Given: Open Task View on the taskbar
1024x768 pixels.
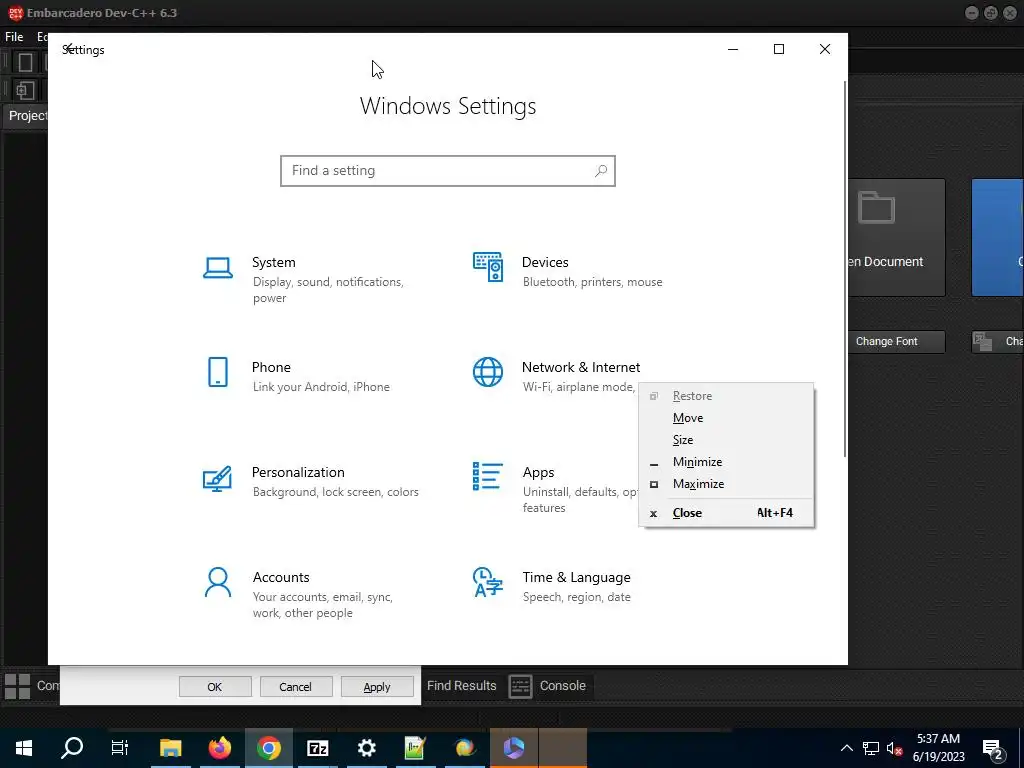Looking at the screenshot, I should point(120,748).
